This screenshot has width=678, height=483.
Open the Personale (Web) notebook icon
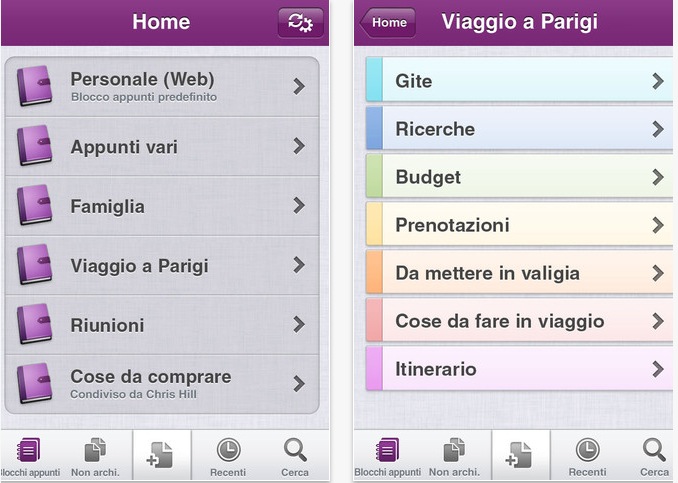[35, 86]
